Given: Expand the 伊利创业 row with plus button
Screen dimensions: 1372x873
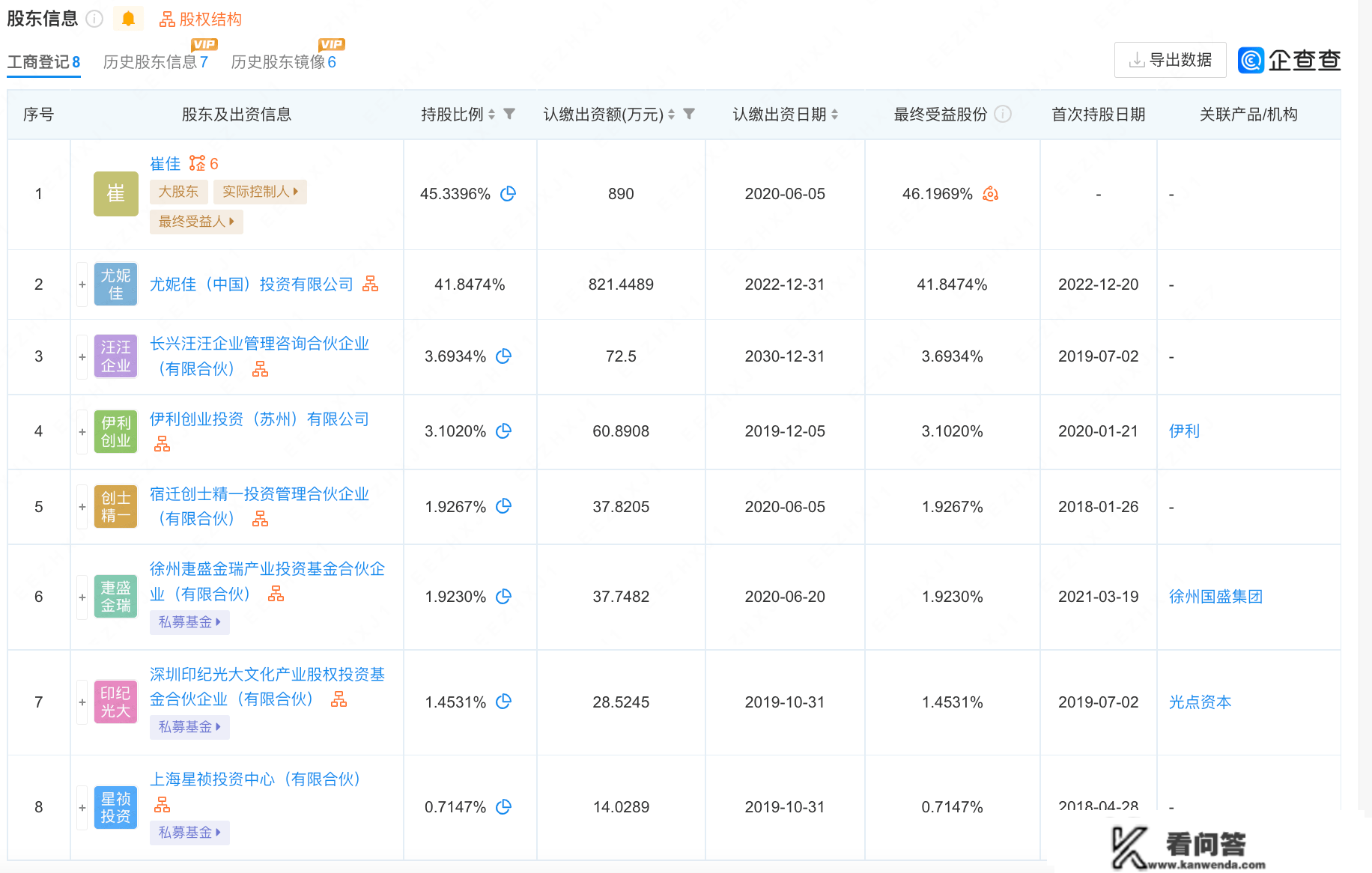Looking at the screenshot, I should coord(82,431).
